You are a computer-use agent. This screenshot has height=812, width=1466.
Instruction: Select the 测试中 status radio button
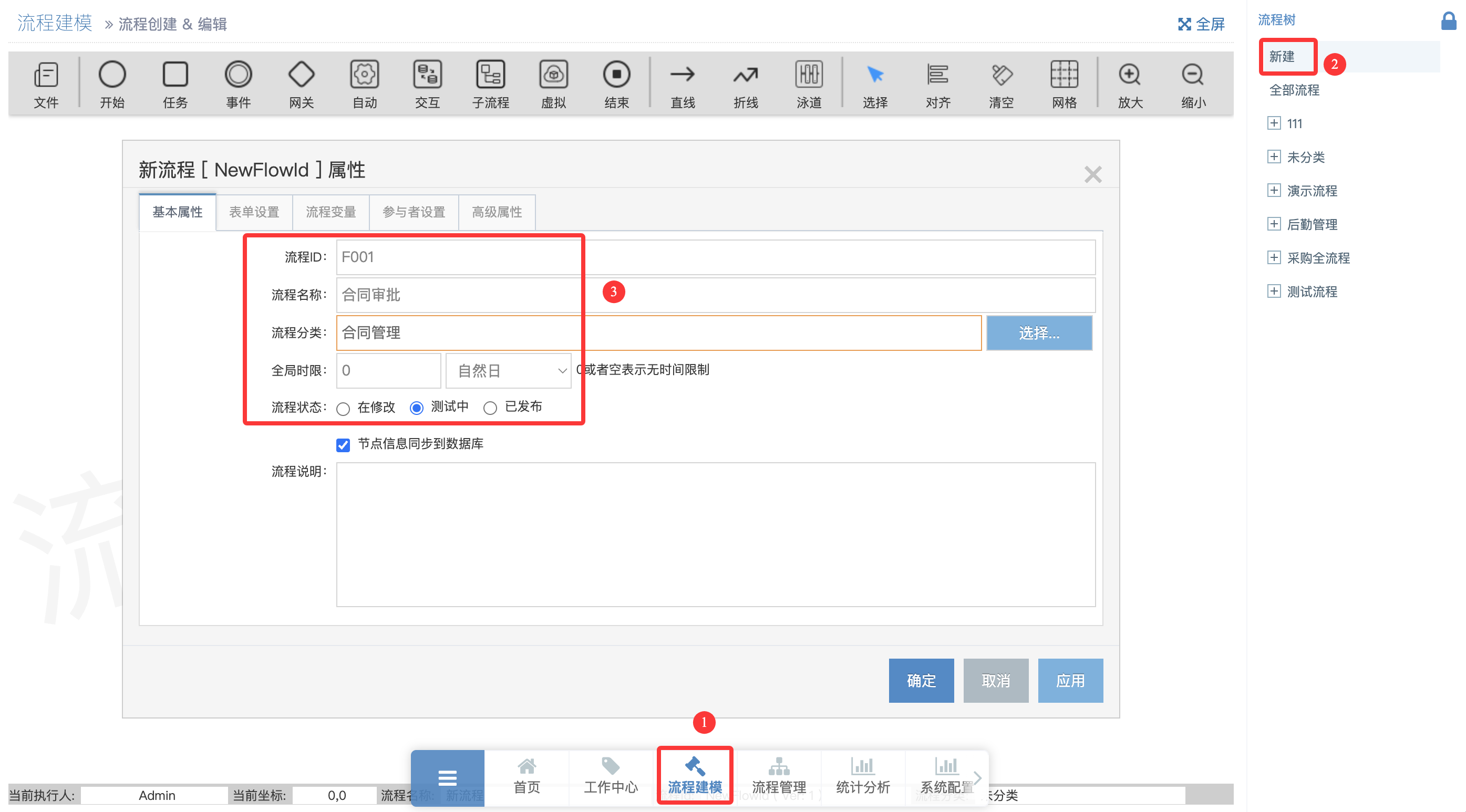[x=417, y=408]
